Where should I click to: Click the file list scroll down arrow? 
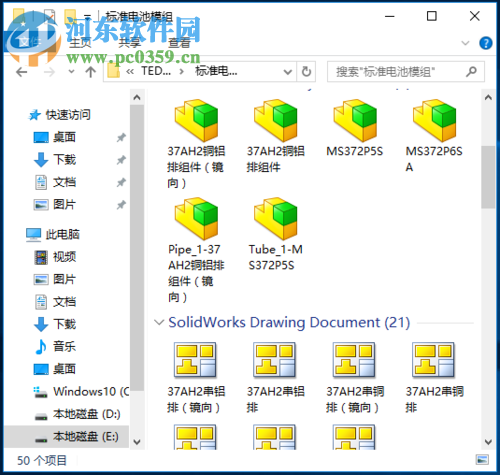point(488,442)
